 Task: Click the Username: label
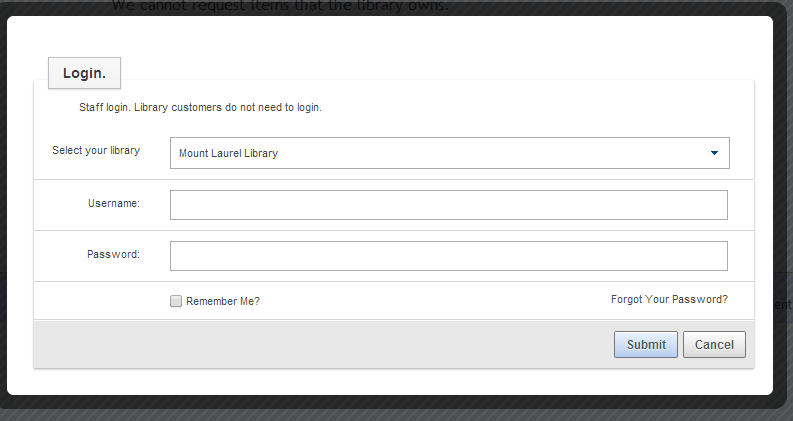tap(114, 203)
